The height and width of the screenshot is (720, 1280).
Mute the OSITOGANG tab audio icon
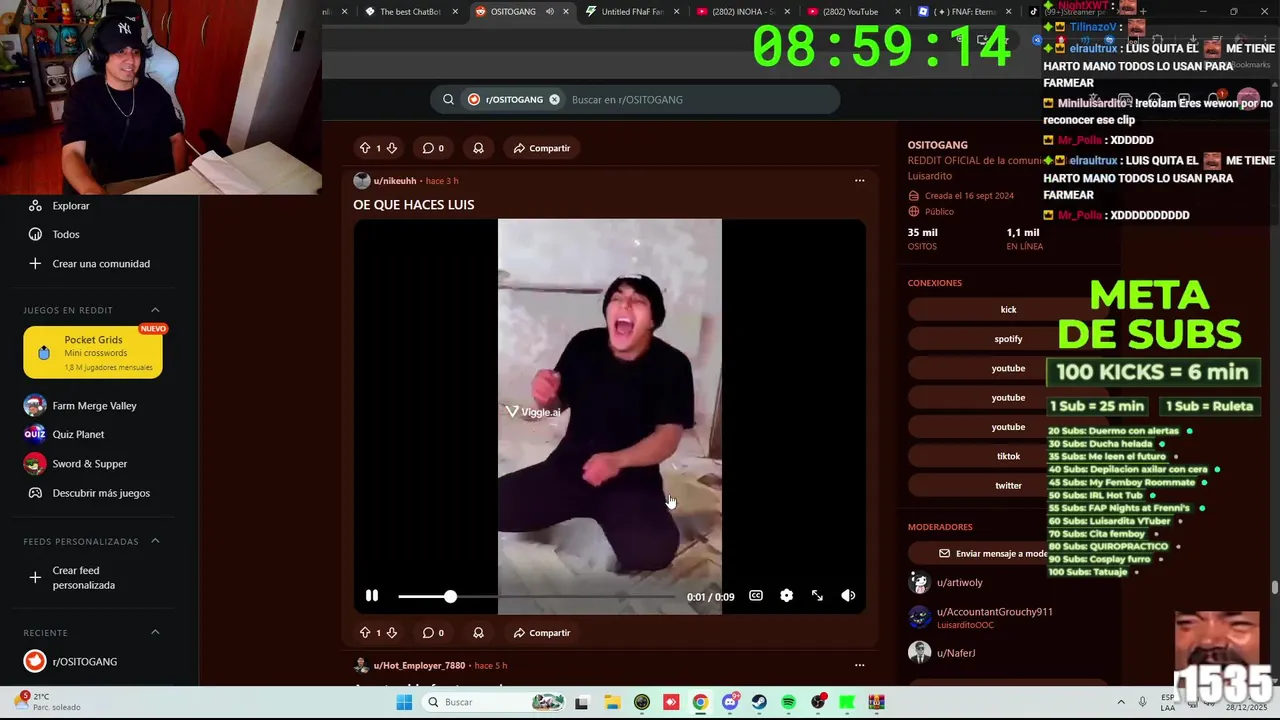tap(549, 12)
